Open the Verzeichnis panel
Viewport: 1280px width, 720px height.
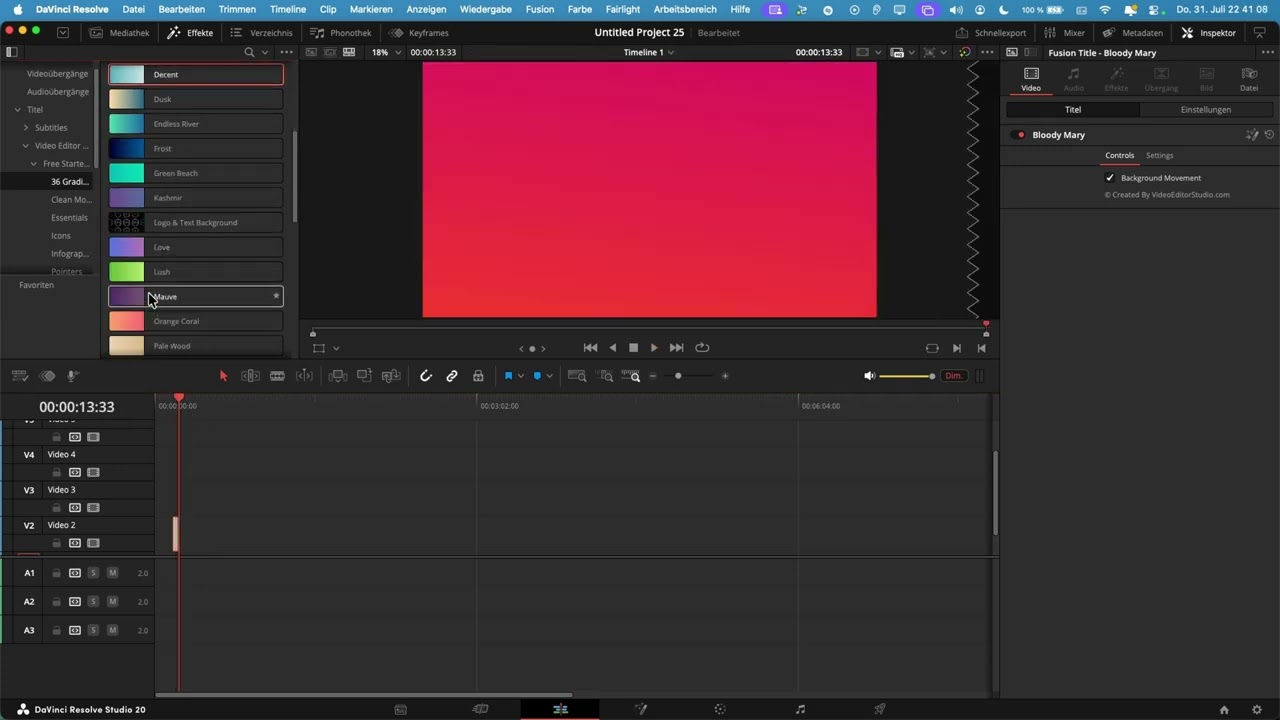coord(261,33)
